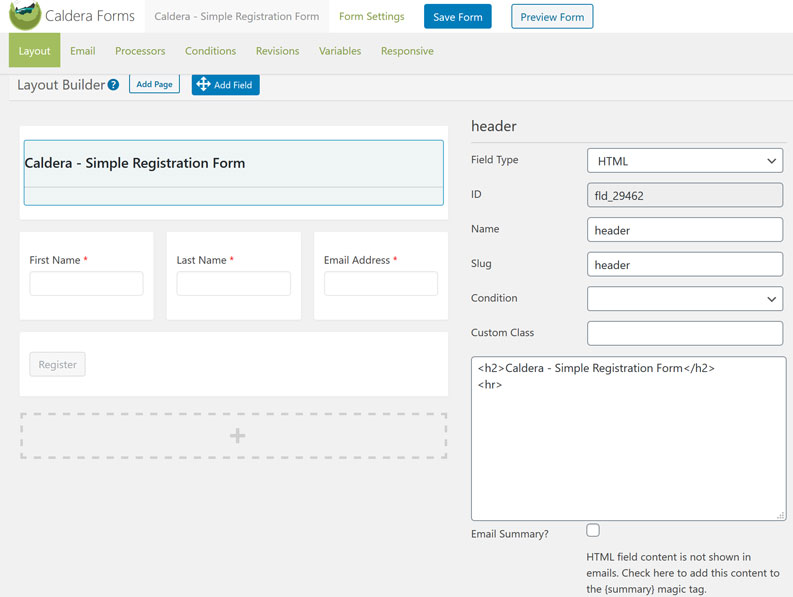This screenshot has height=597, width=793.
Task: Click the Save Form button
Action: pyautogui.click(x=458, y=17)
